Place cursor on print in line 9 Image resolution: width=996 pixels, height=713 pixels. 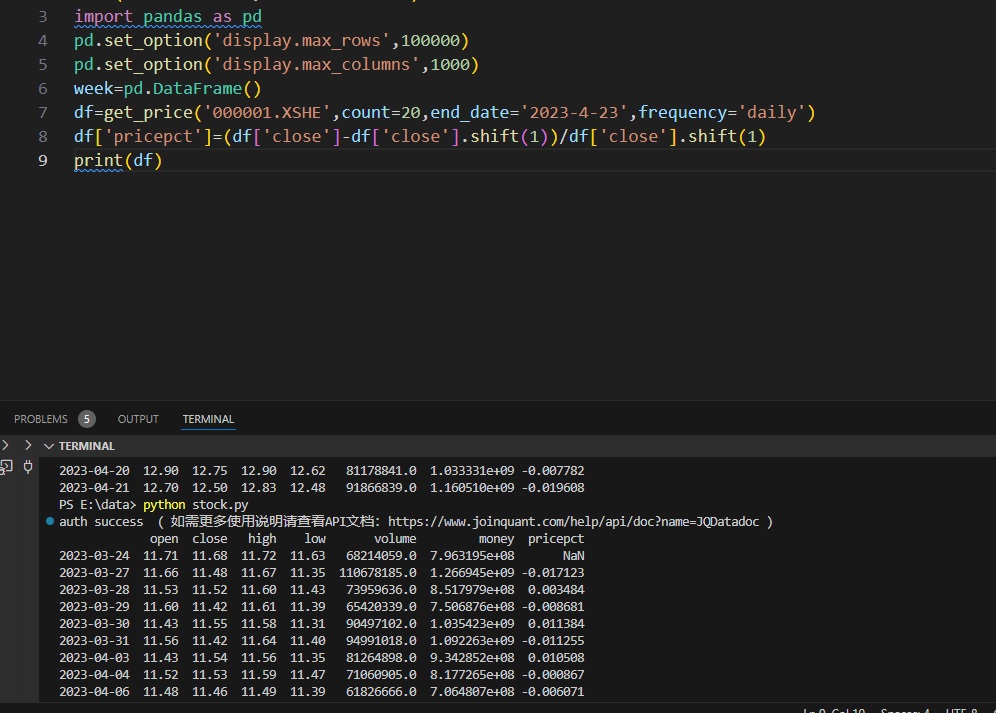(x=98, y=160)
